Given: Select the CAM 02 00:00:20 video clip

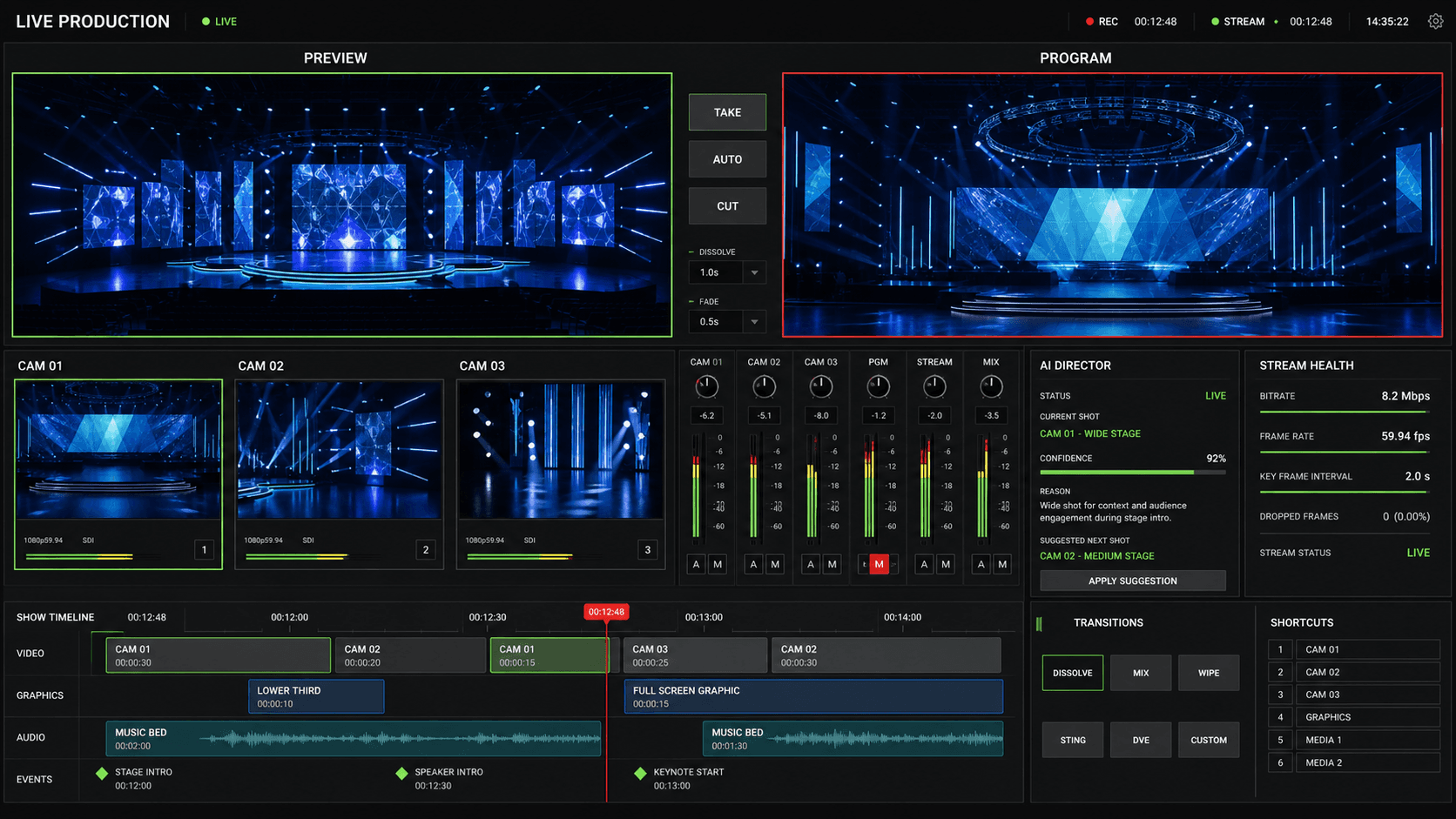Looking at the screenshot, I should pos(410,655).
